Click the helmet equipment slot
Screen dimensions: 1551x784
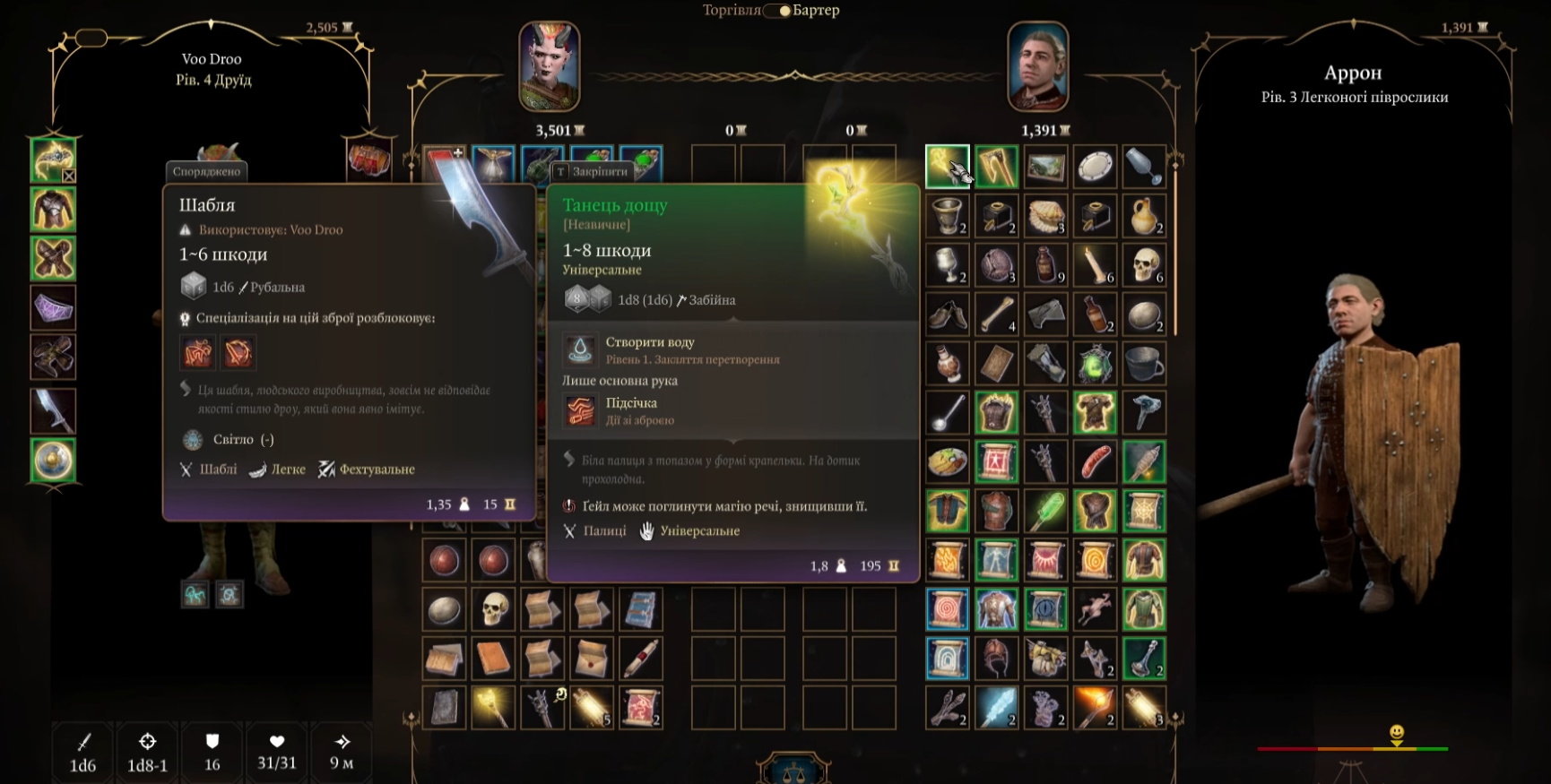tap(54, 160)
